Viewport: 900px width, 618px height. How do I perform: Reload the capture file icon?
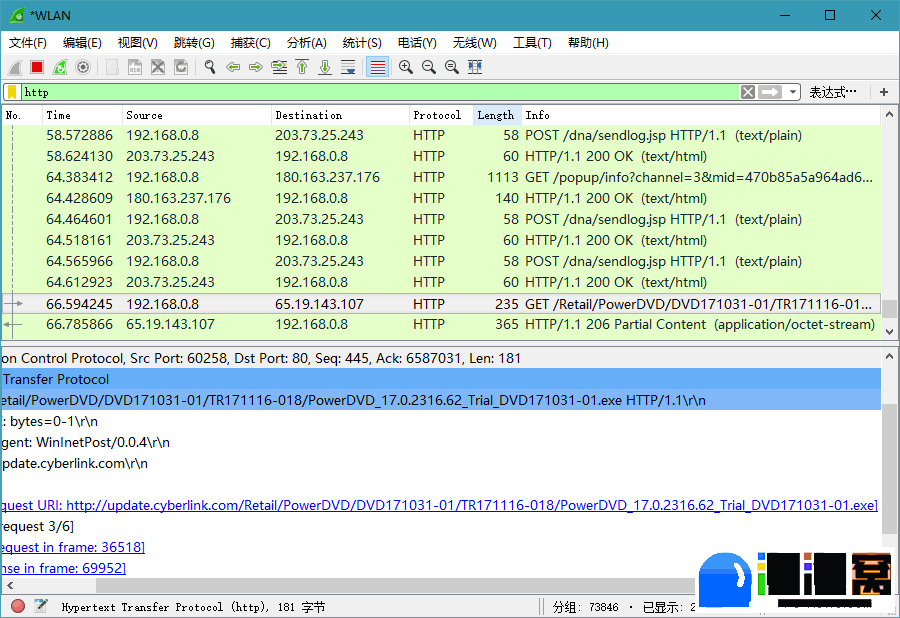181,67
